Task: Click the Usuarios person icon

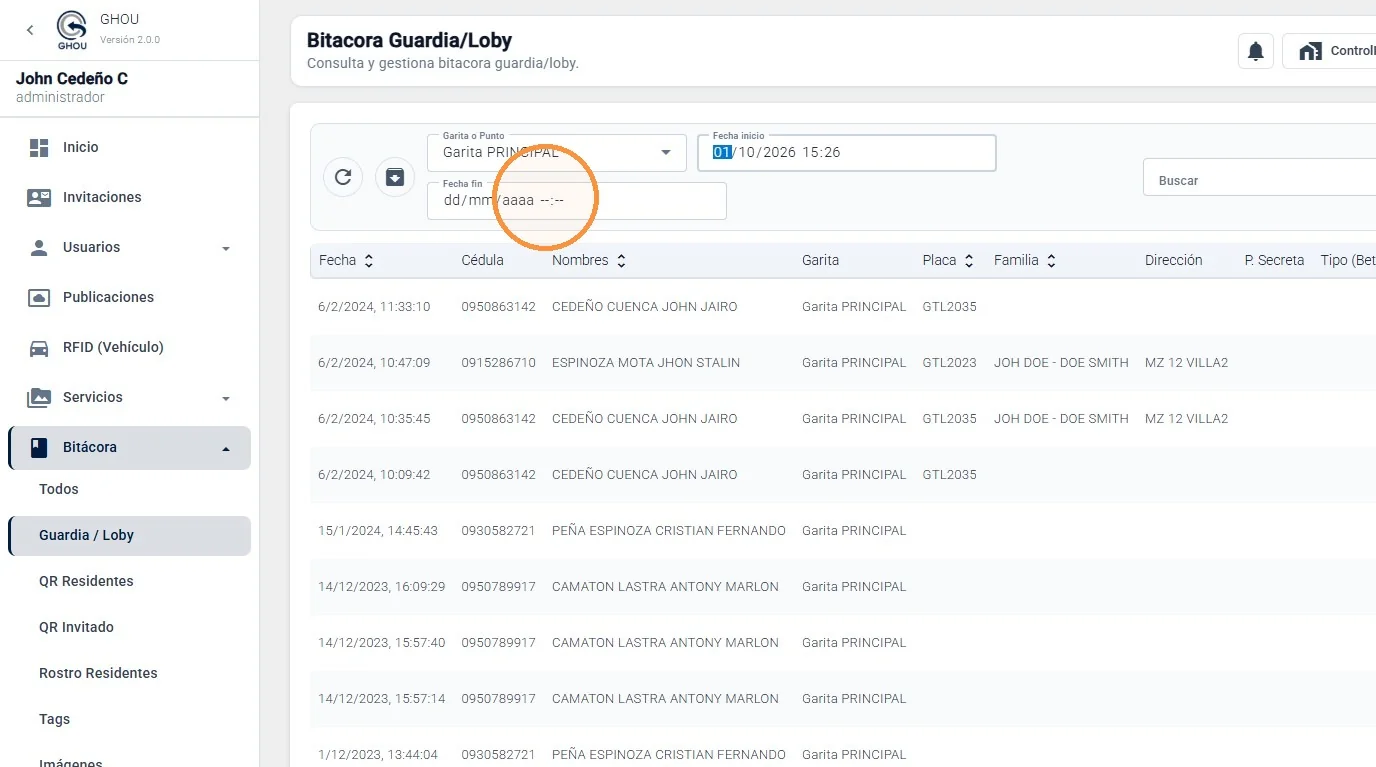Action: coord(39,247)
